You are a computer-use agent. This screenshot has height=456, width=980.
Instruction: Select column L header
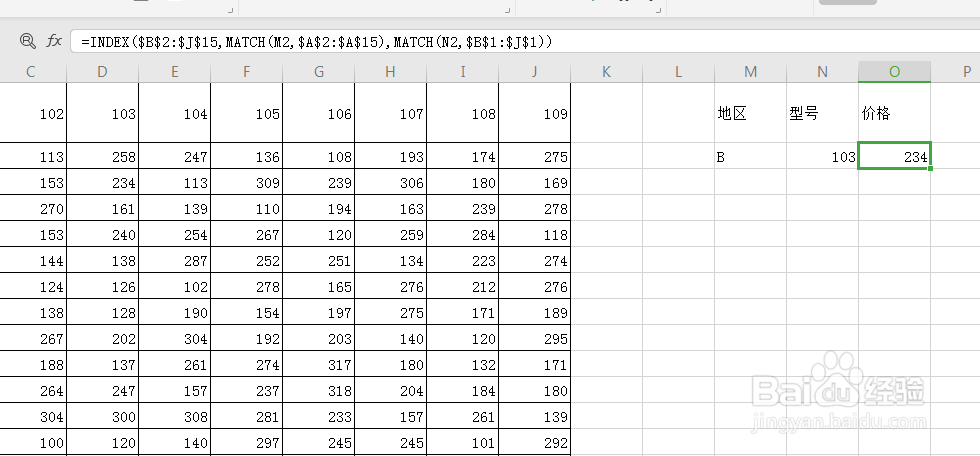pyautogui.click(x=679, y=72)
